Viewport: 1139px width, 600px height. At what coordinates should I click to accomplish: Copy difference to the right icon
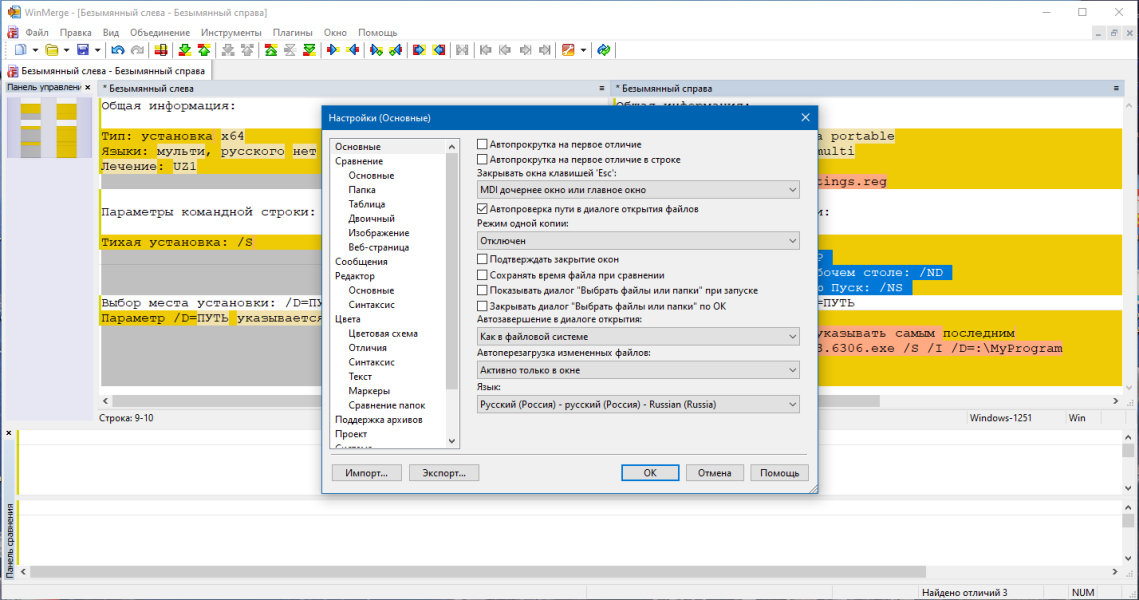(x=333, y=50)
